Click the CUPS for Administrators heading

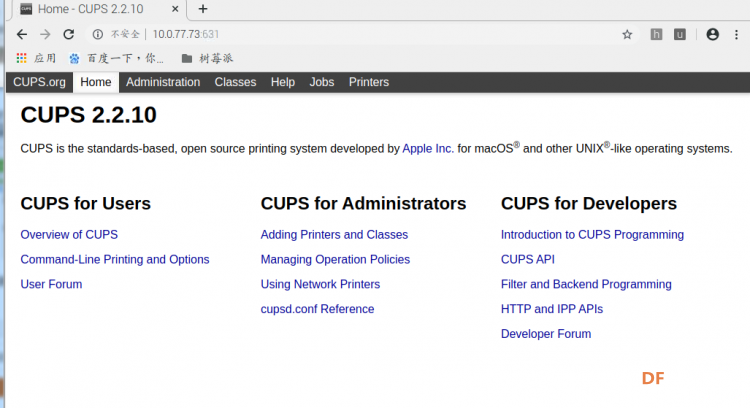pos(363,204)
